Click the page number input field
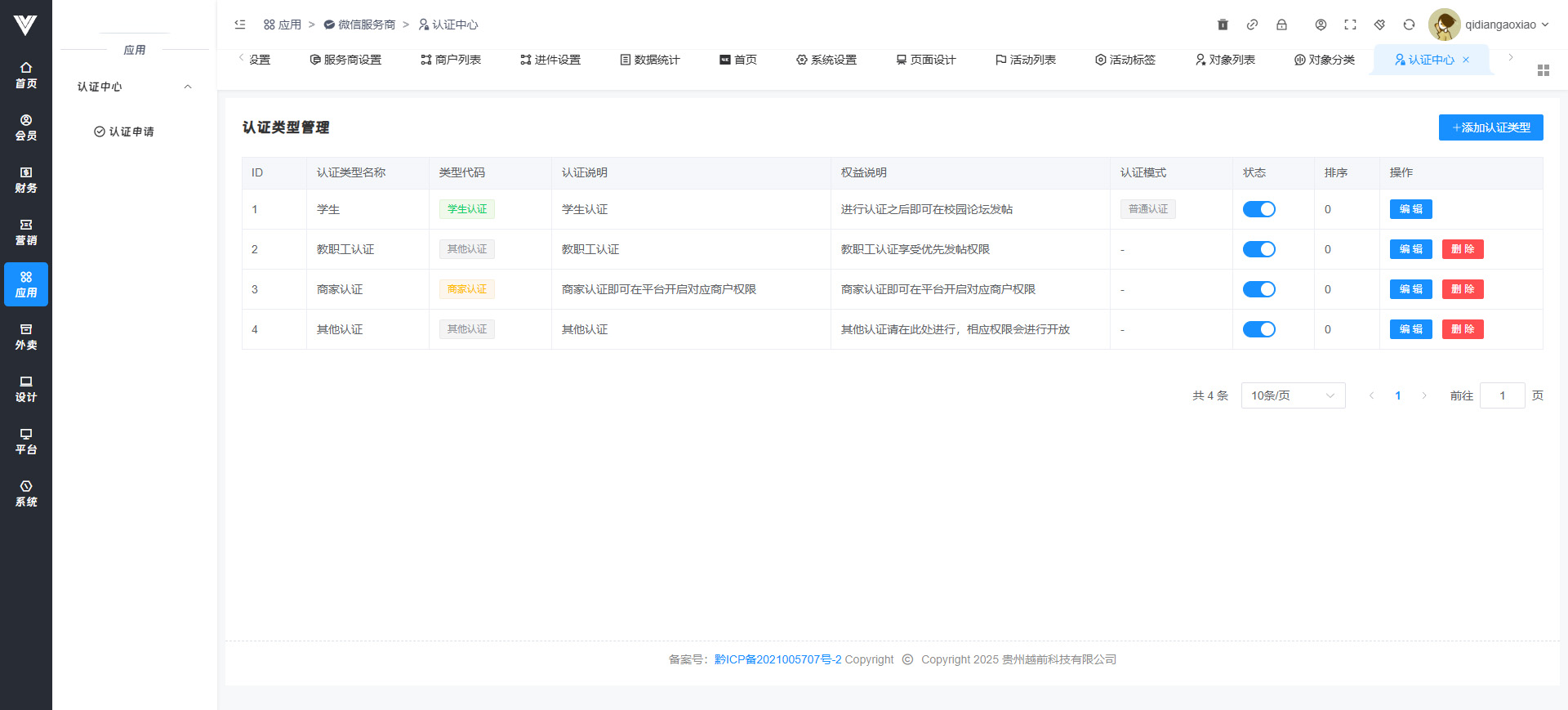 coord(1501,395)
